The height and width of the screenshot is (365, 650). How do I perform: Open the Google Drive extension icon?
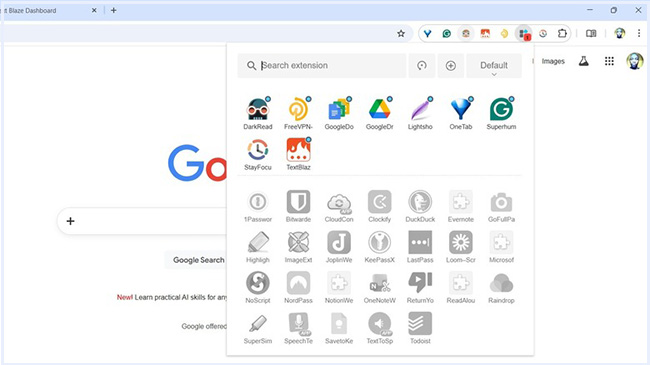pos(379,110)
